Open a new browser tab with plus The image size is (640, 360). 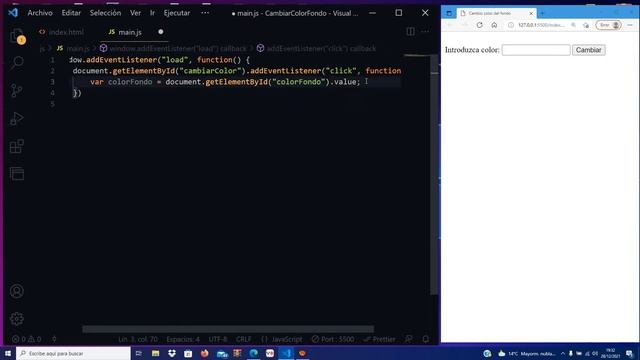click(542, 13)
